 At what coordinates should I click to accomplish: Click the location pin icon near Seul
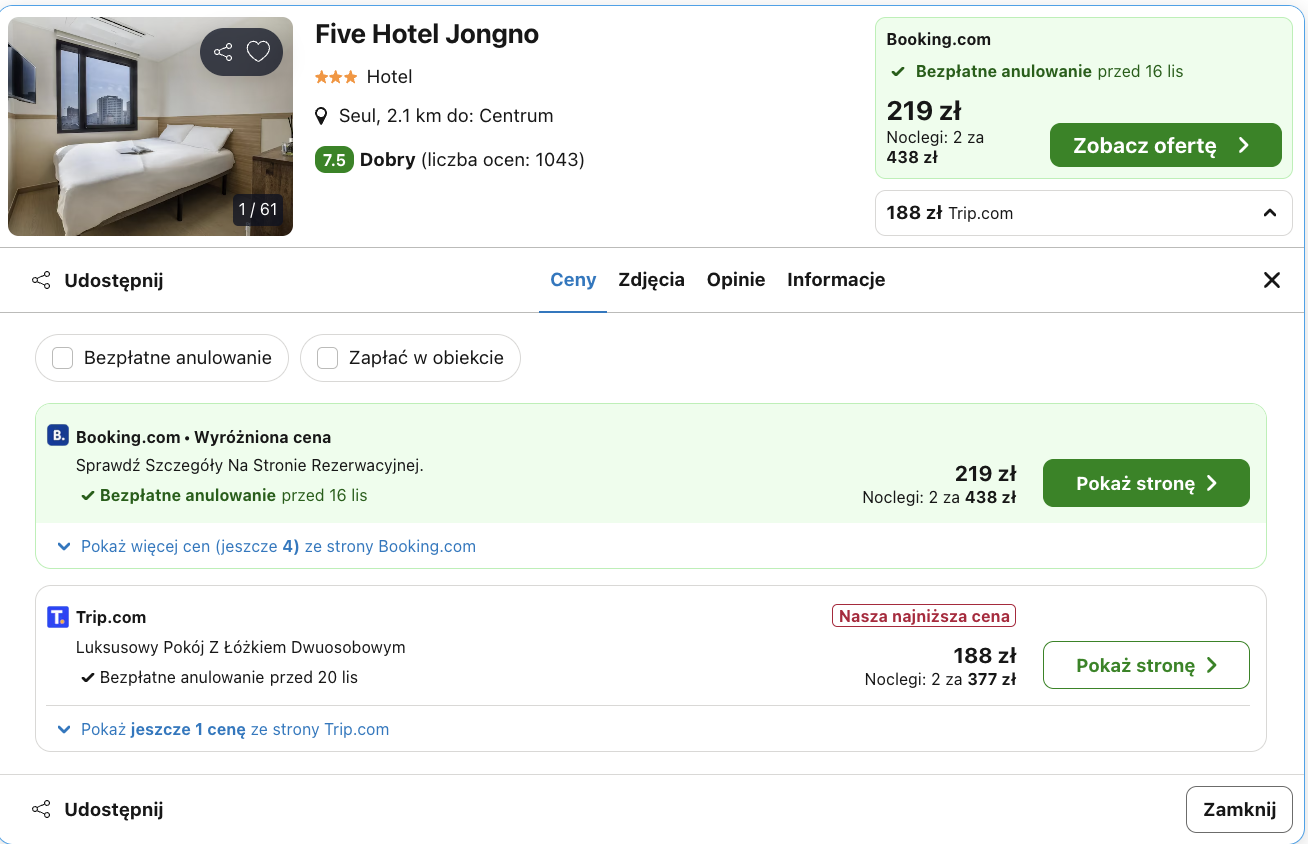[321, 116]
